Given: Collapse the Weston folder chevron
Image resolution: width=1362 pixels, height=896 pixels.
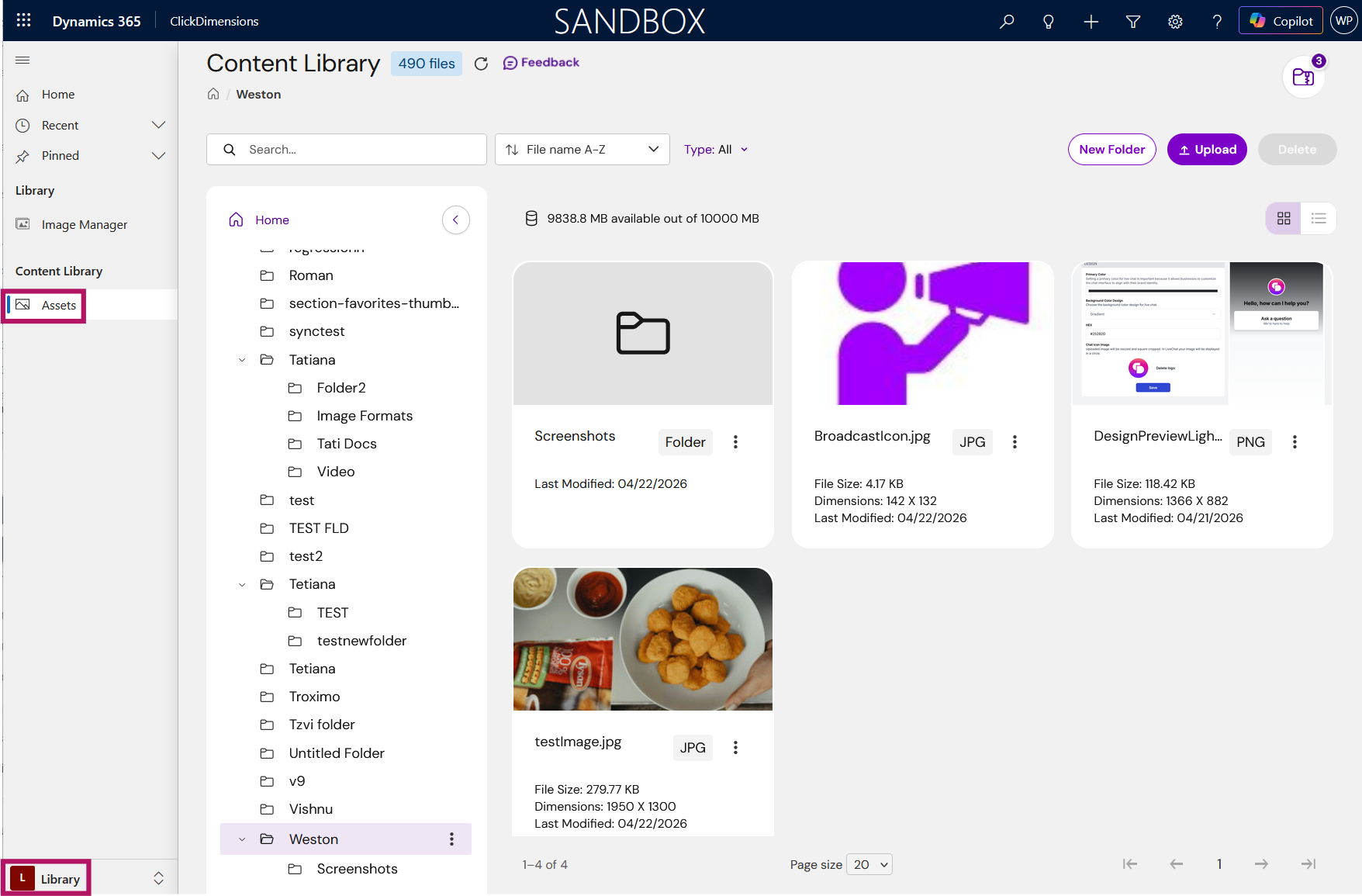Looking at the screenshot, I should point(242,839).
